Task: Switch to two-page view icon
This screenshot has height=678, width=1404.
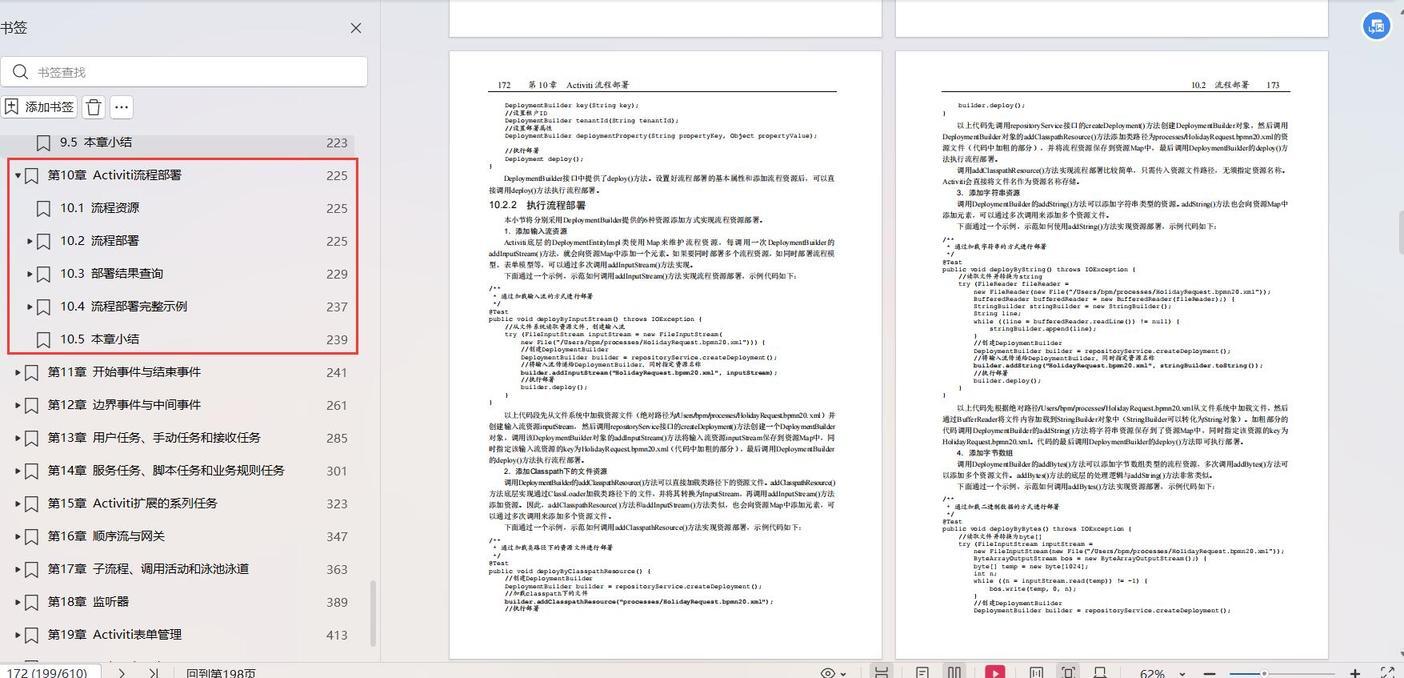Action: [x=955, y=673]
